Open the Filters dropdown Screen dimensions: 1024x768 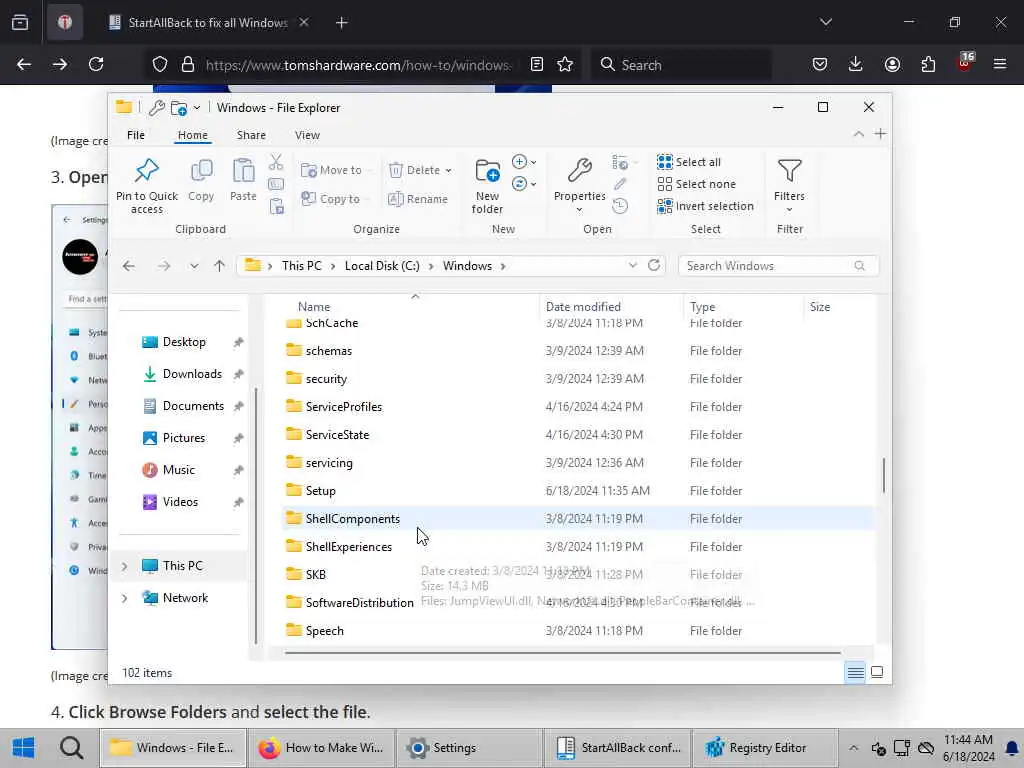(x=789, y=185)
